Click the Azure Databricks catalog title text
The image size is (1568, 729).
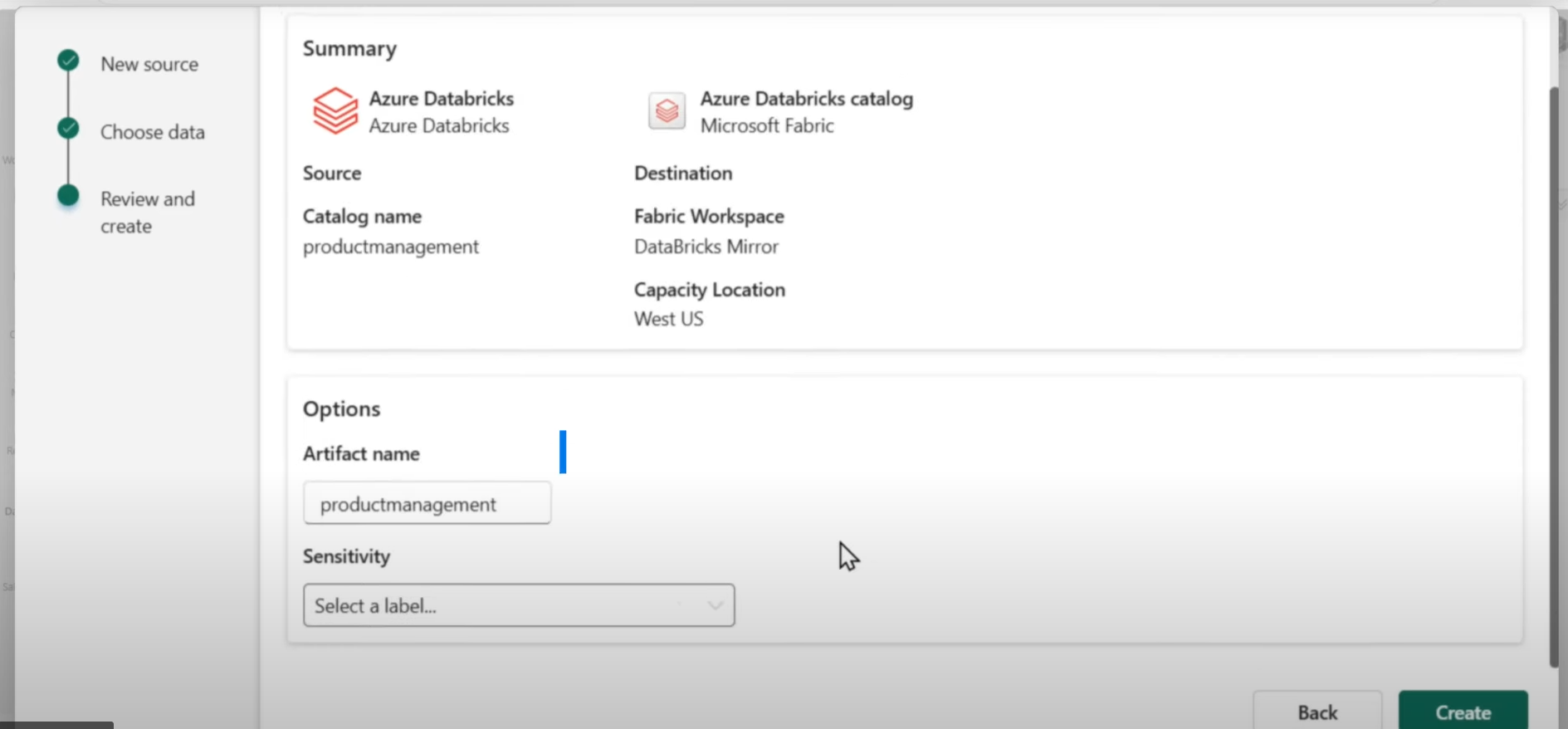tap(807, 99)
